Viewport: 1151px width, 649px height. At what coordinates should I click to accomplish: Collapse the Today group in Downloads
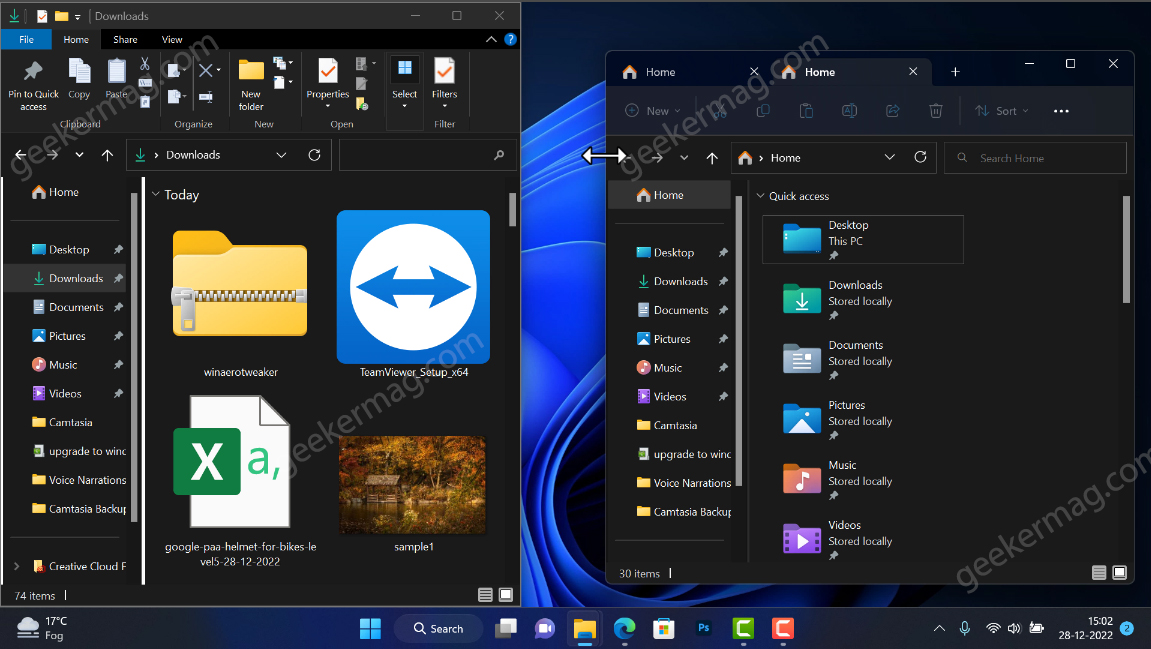tap(156, 194)
